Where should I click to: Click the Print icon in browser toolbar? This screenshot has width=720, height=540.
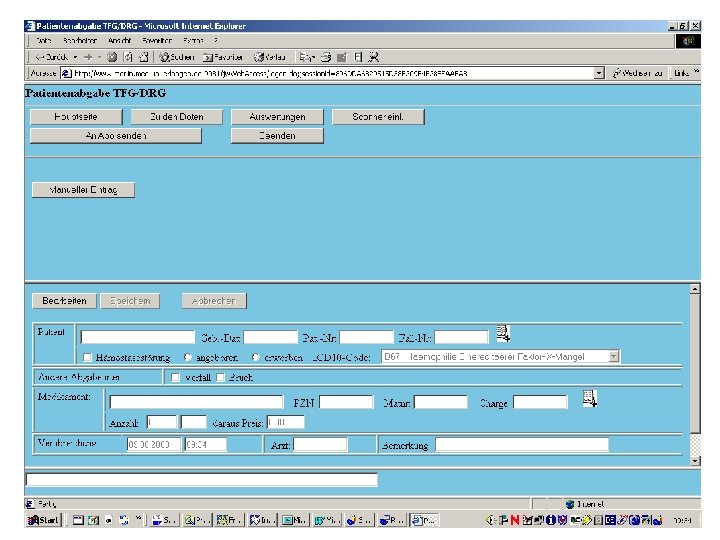[x=326, y=57]
